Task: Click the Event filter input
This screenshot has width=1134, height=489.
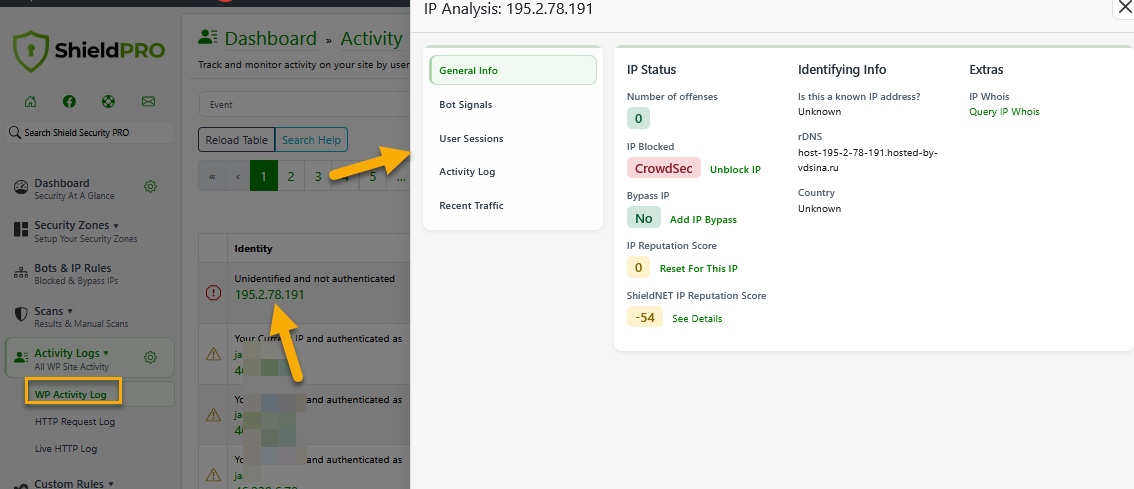Action: [x=304, y=104]
